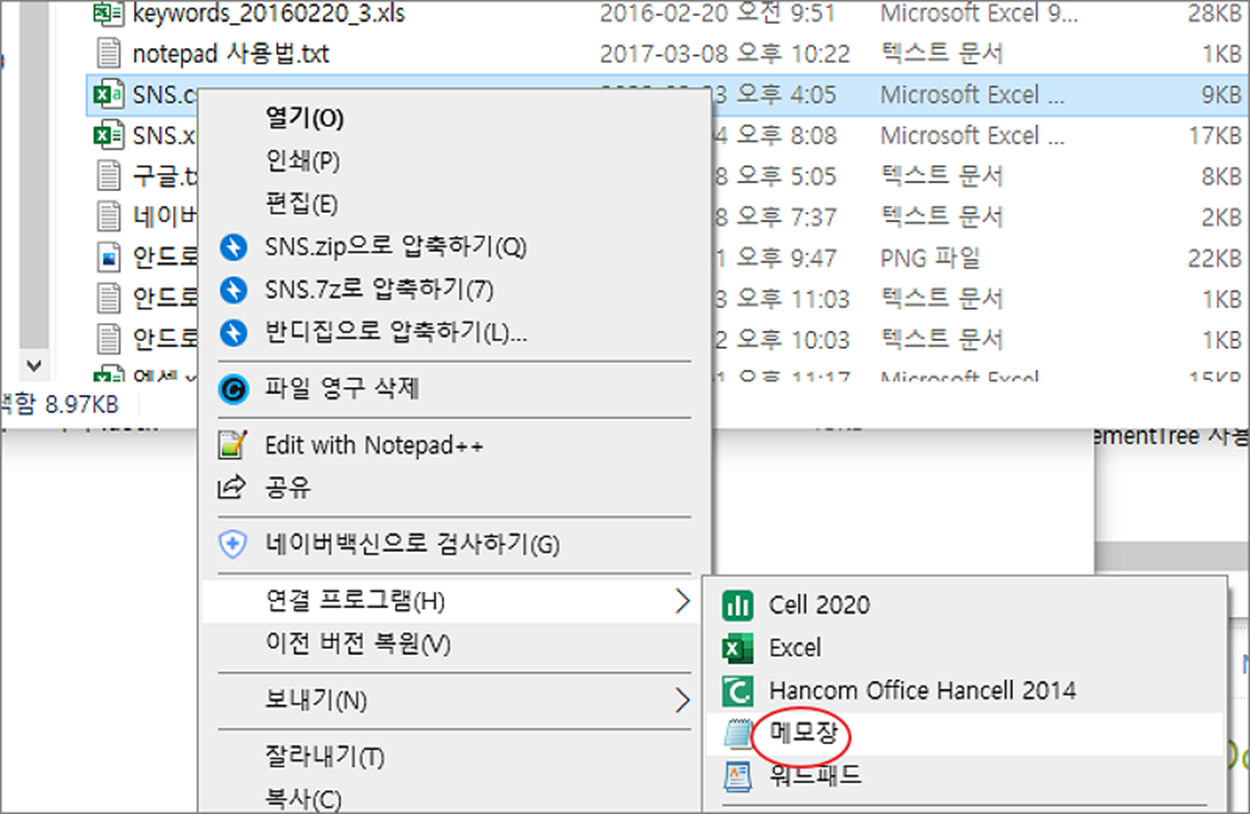Click type PNG 파일
The image size is (1250, 814).
(931, 258)
